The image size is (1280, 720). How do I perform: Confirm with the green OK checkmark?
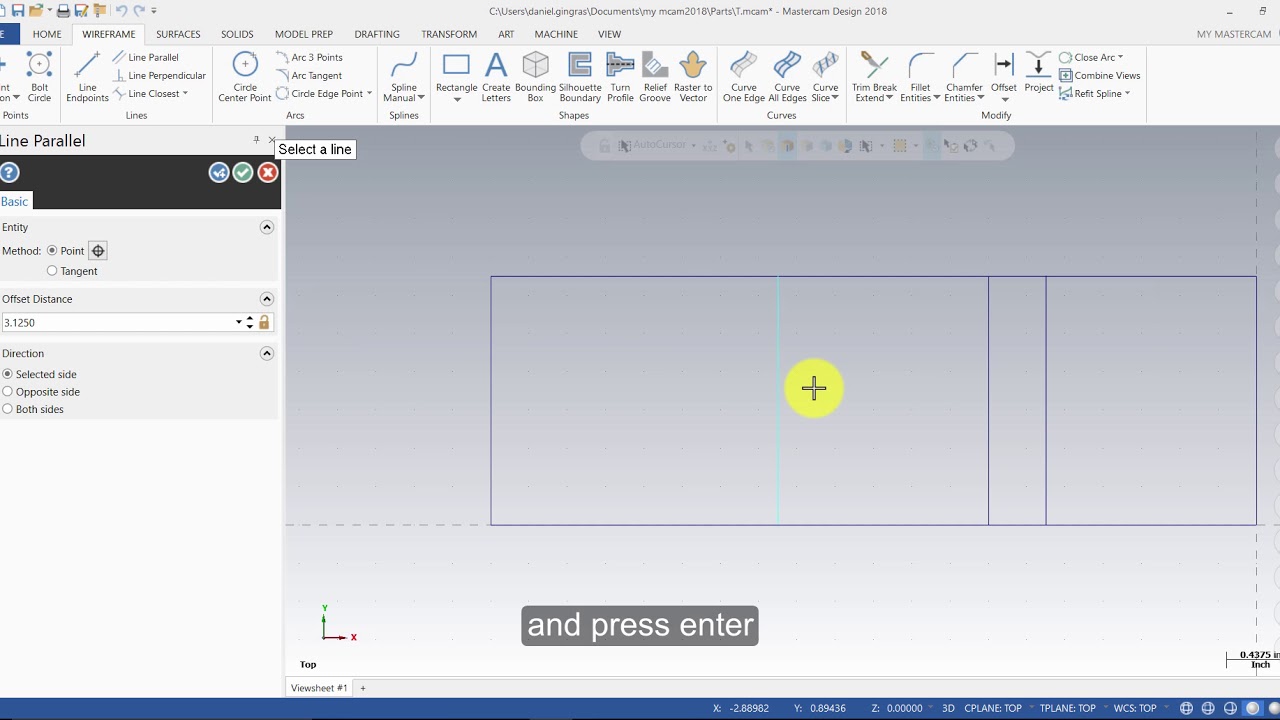243,173
